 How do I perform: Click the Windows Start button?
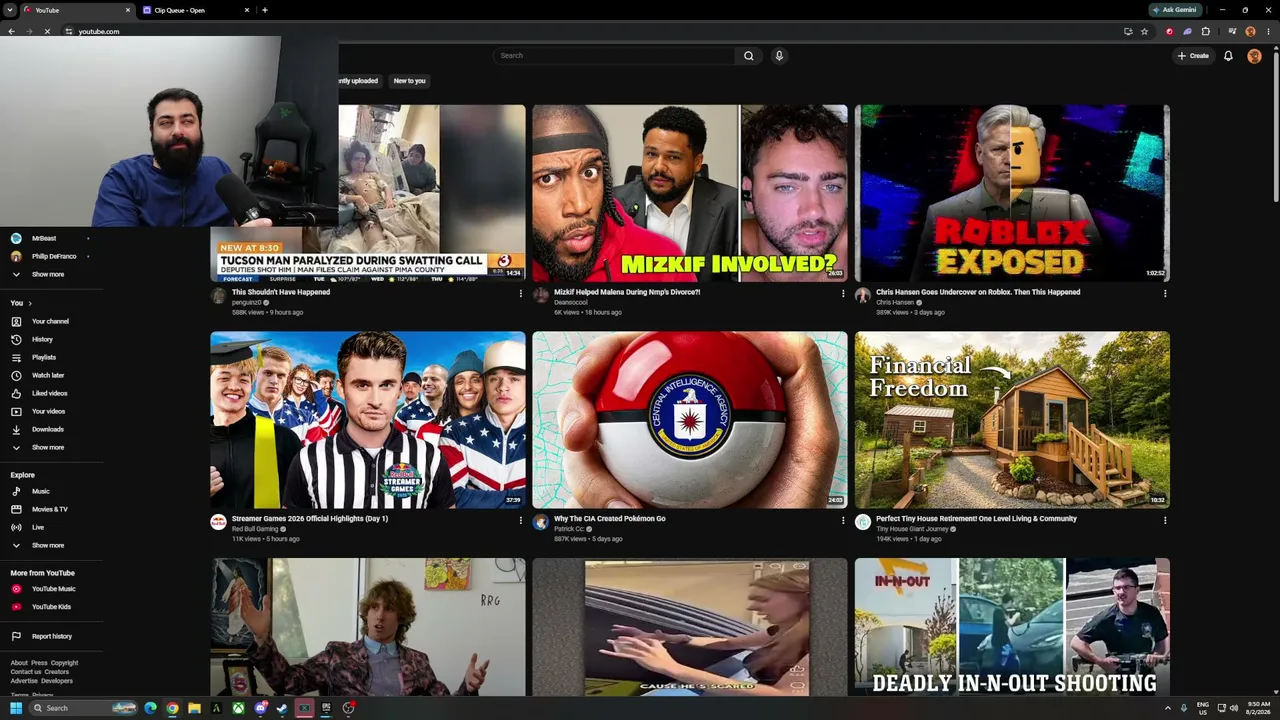15,708
